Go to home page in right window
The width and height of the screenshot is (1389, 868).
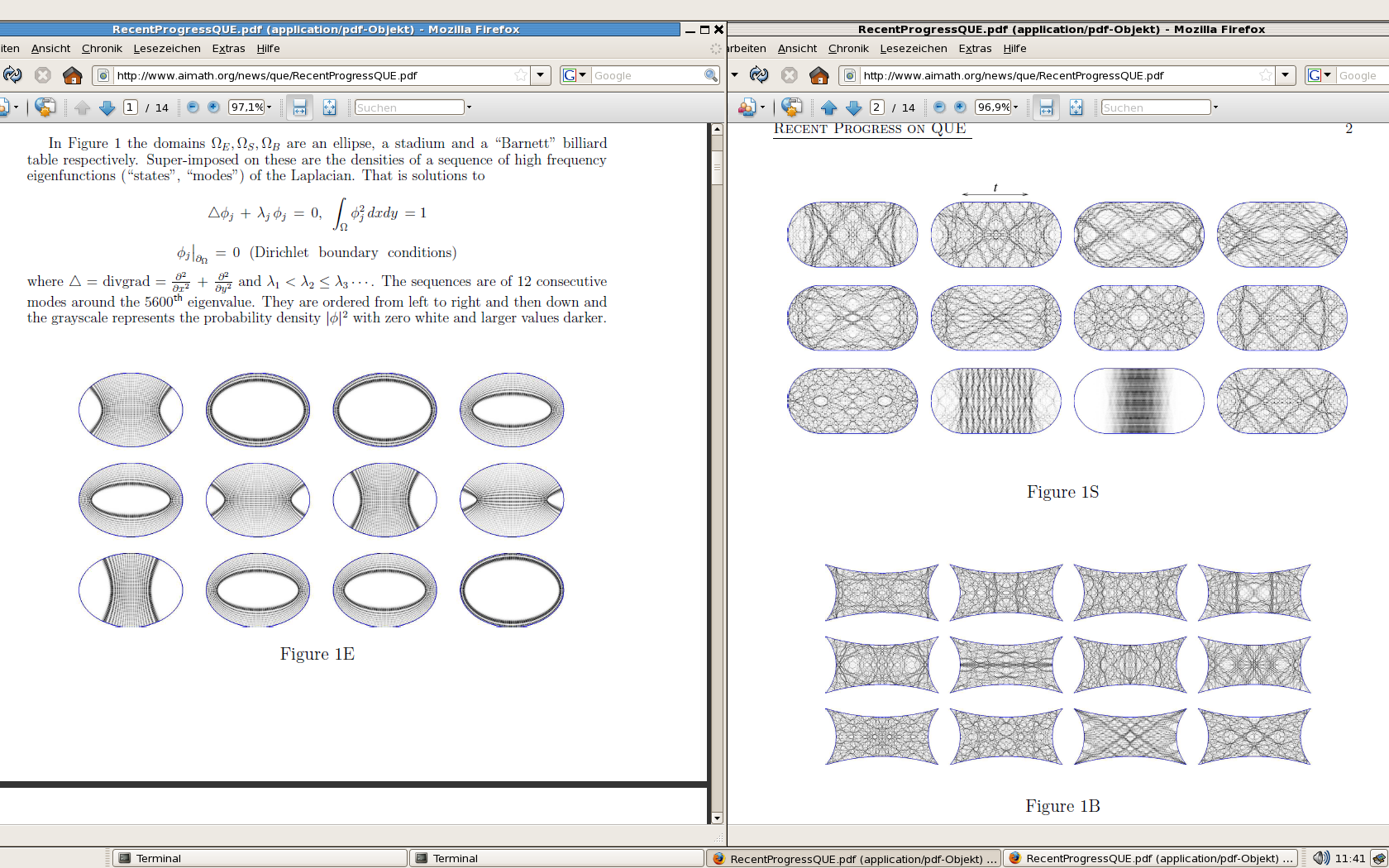[x=819, y=75]
